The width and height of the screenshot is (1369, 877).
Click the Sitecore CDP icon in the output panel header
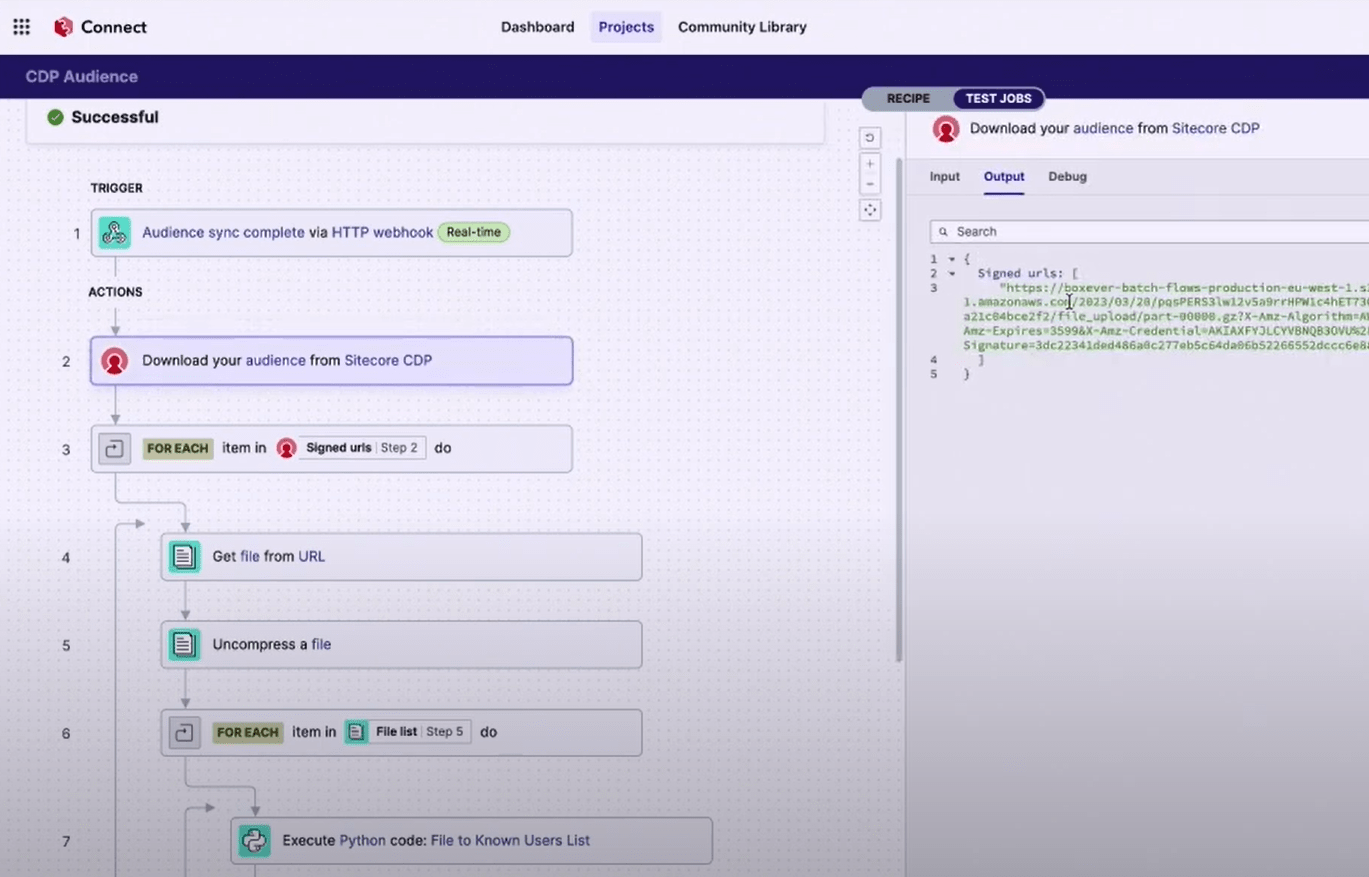pyautogui.click(x=946, y=128)
